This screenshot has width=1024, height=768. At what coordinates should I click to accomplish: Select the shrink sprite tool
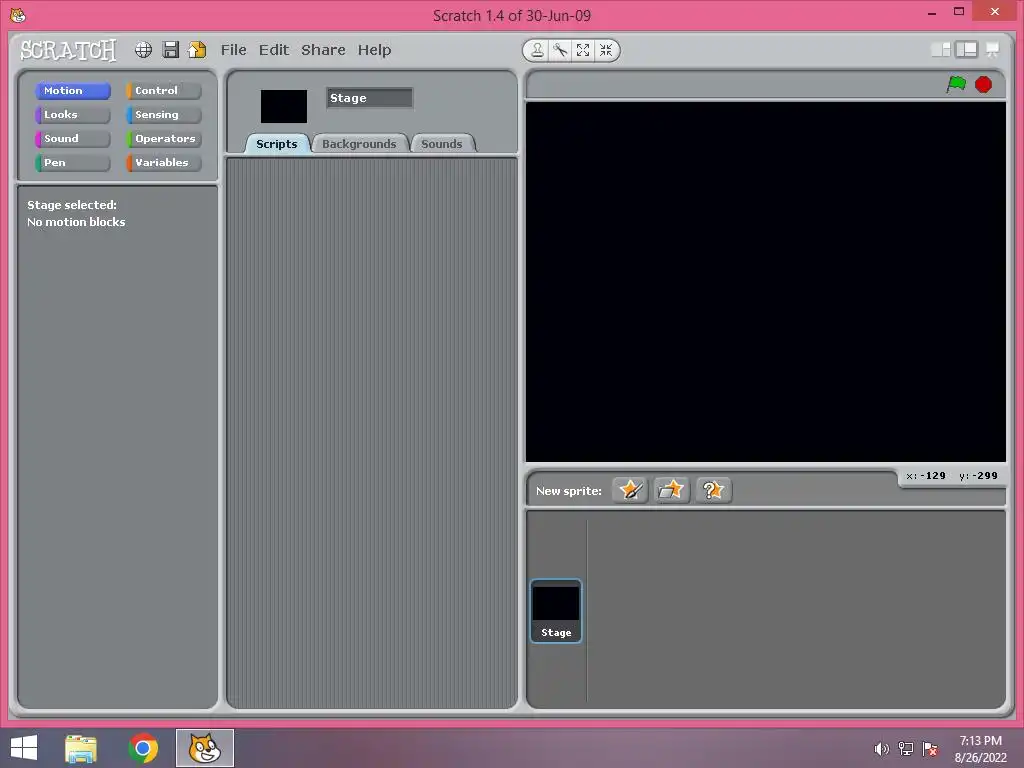[606, 50]
